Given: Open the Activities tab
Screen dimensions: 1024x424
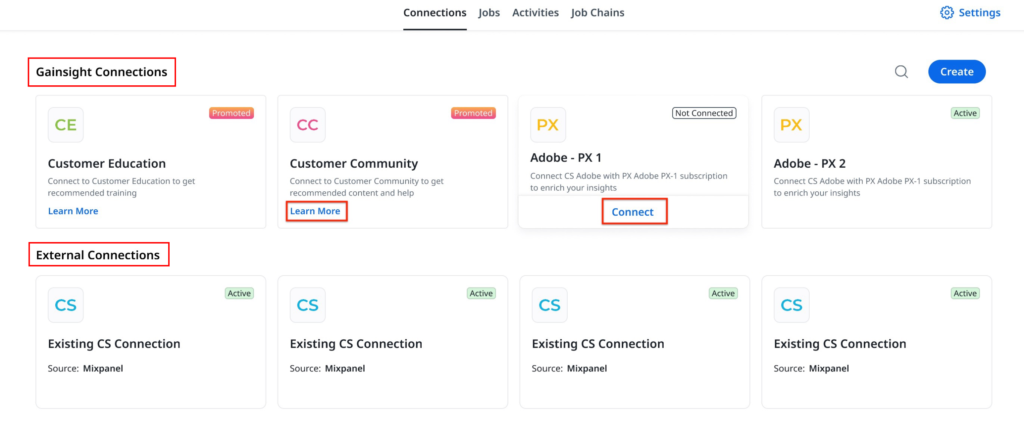Looking at the screenshot, I should pyautogui.click(x=536, y=12).
